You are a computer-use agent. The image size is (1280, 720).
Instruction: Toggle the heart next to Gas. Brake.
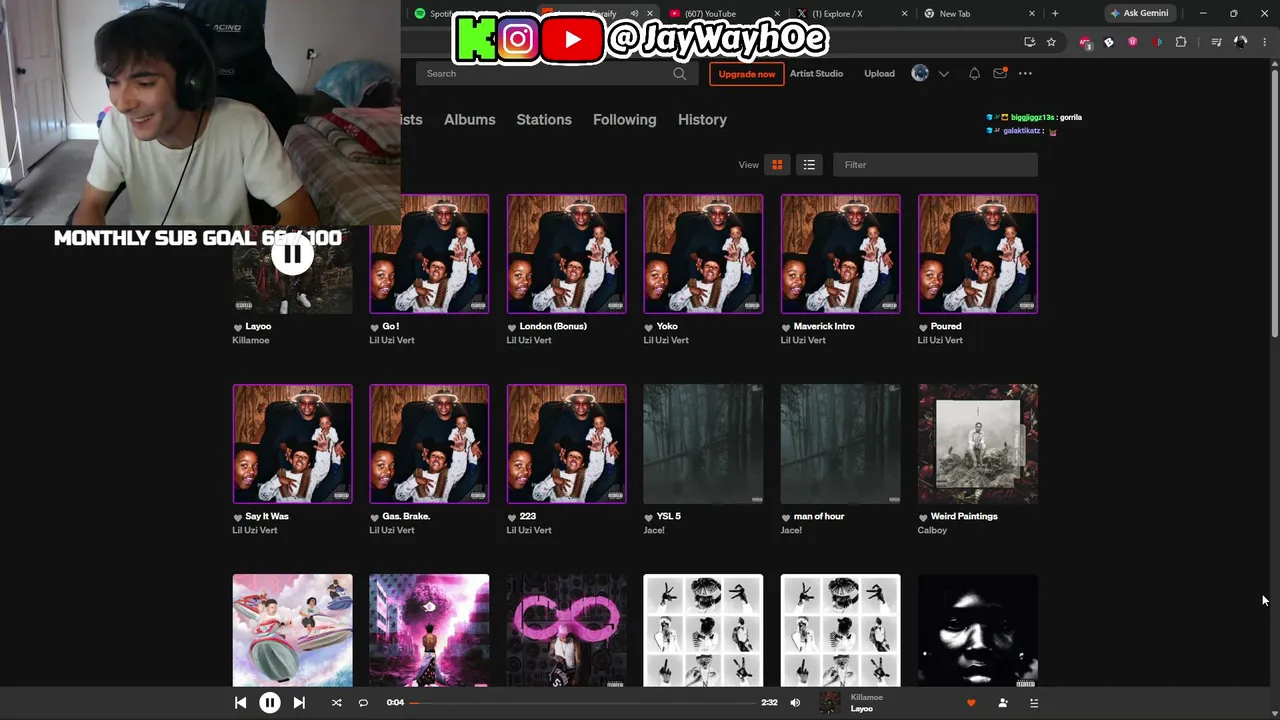click(375, 517)
